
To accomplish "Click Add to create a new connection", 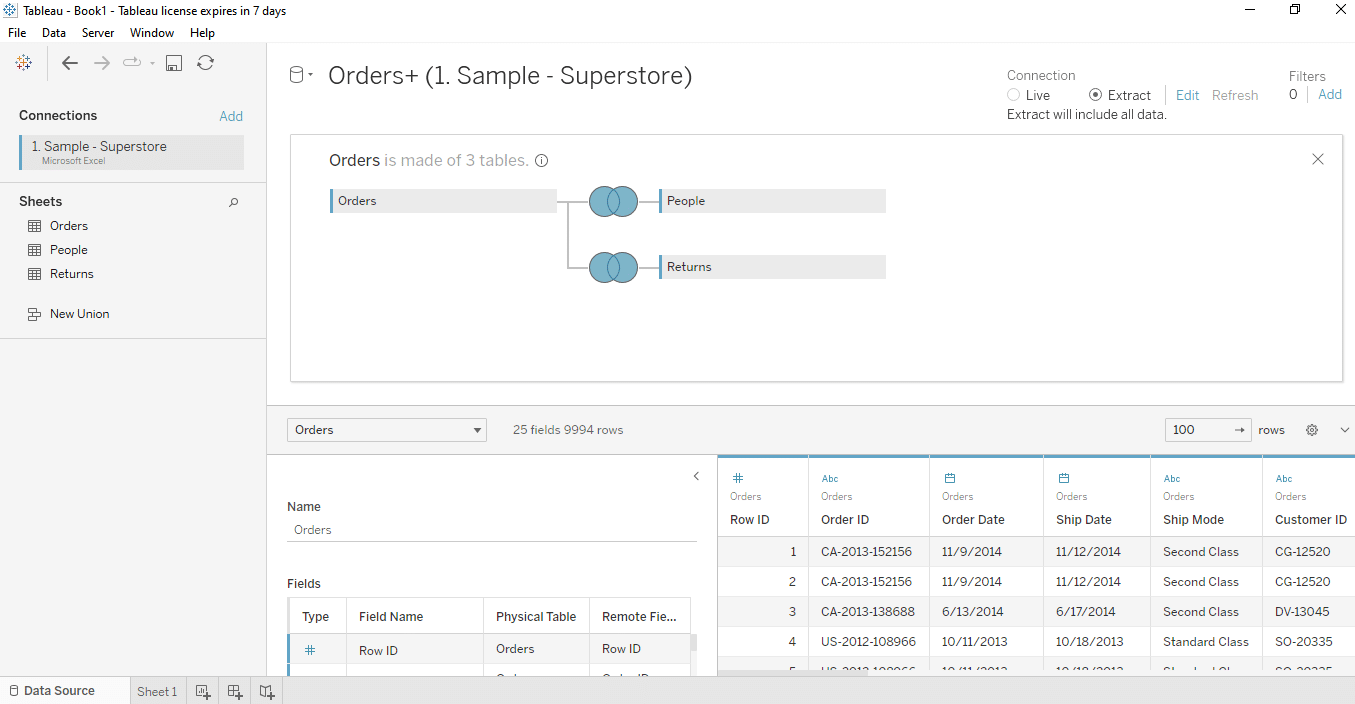I will pyautogui.click(x=231, y=115).
